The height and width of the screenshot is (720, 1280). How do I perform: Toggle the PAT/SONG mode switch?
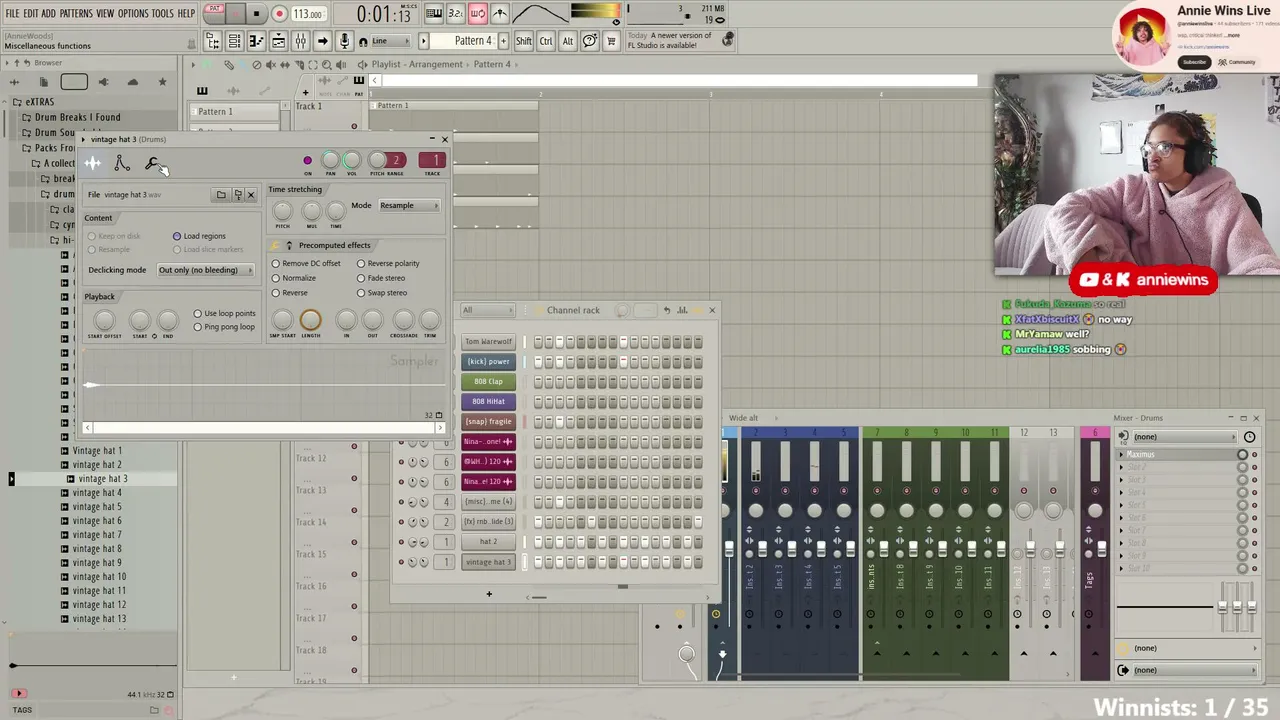coord(214,13)
